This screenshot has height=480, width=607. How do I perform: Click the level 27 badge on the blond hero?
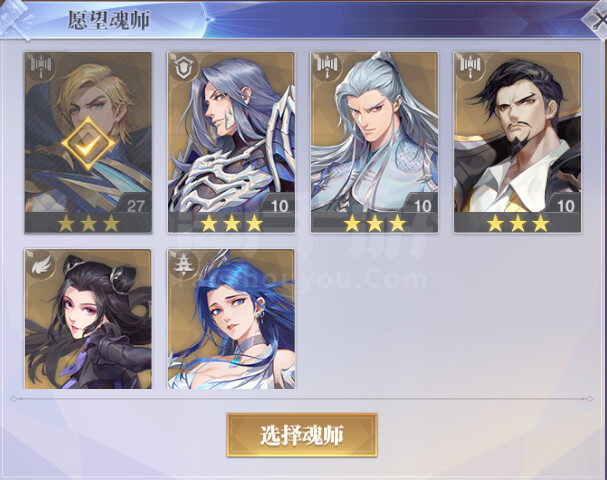(x=135, y=206)
